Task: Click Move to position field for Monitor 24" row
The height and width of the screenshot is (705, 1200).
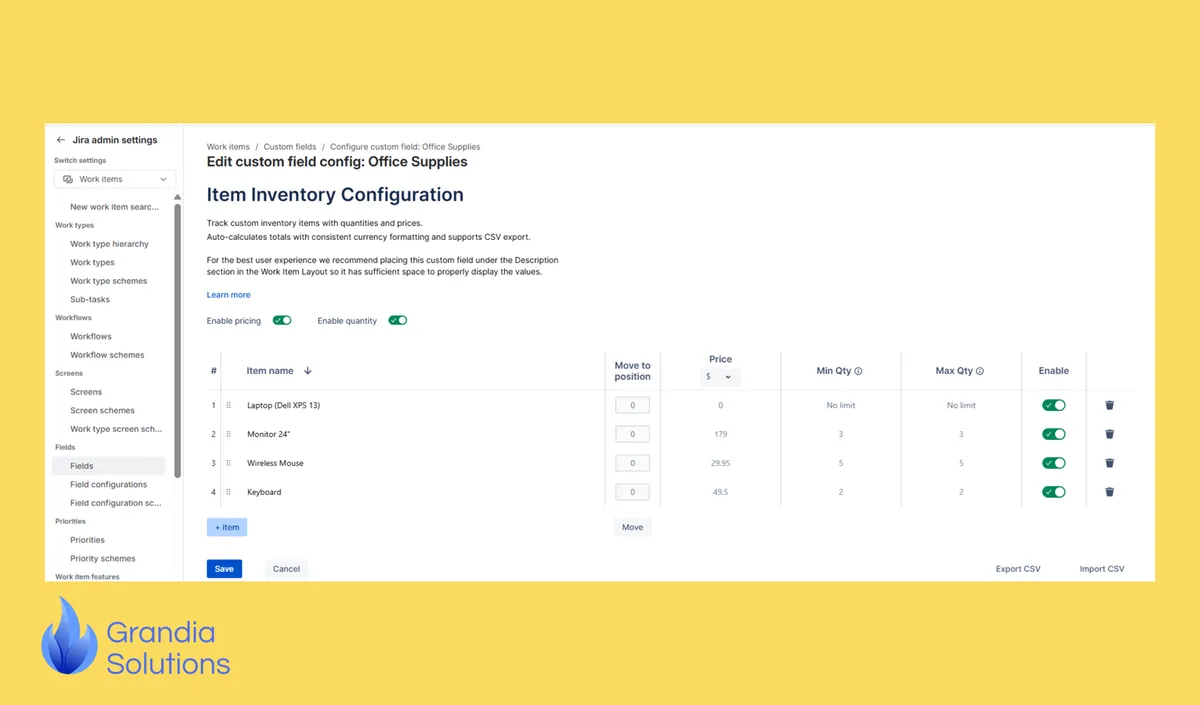Action: (x=632, y=434)
